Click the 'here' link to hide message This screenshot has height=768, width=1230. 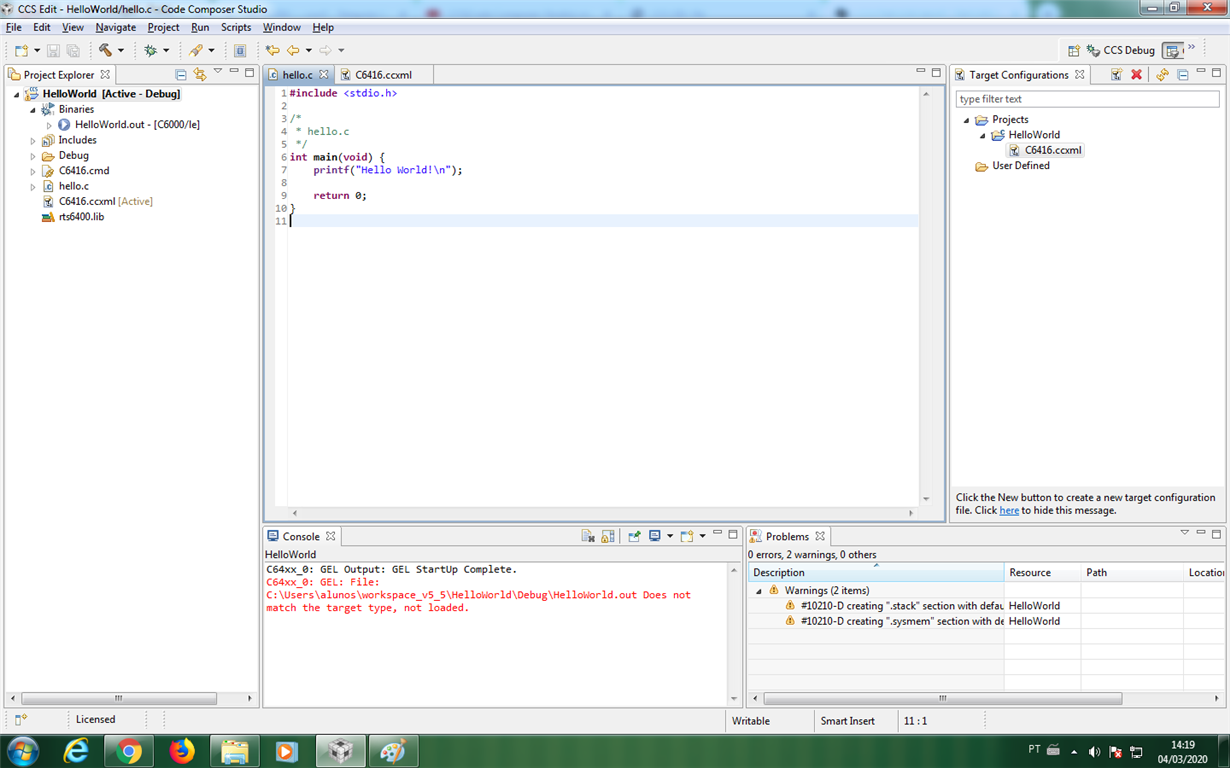point(1009,510)
